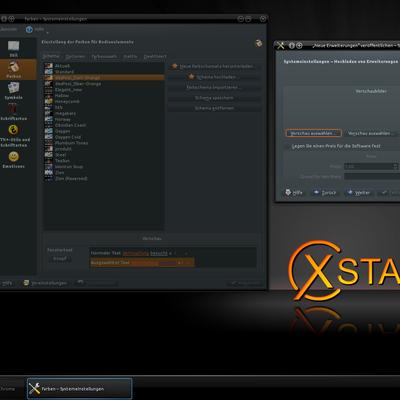Click wrench icon in Farben taskbar entry
400x400 pixels.
34,388
